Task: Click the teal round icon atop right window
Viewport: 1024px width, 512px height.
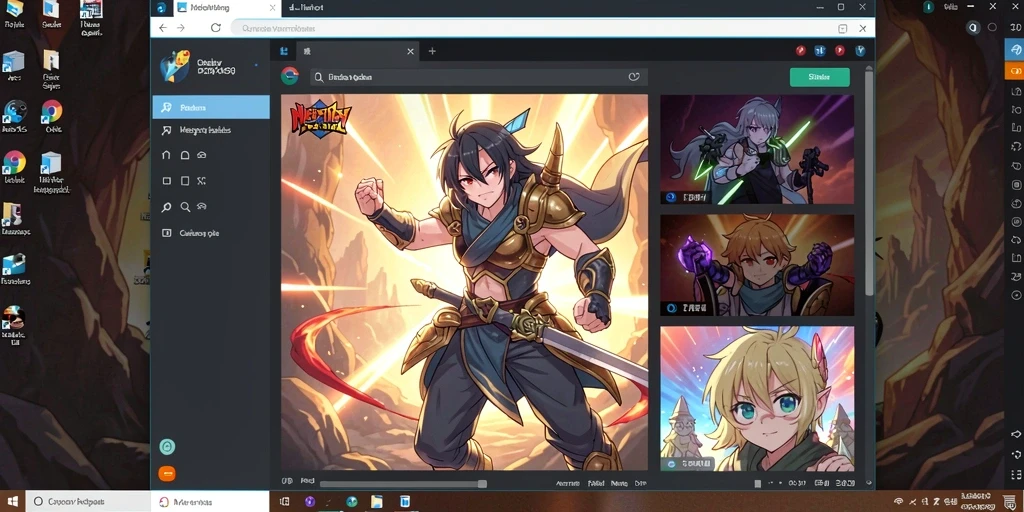Action: [928, 7]
